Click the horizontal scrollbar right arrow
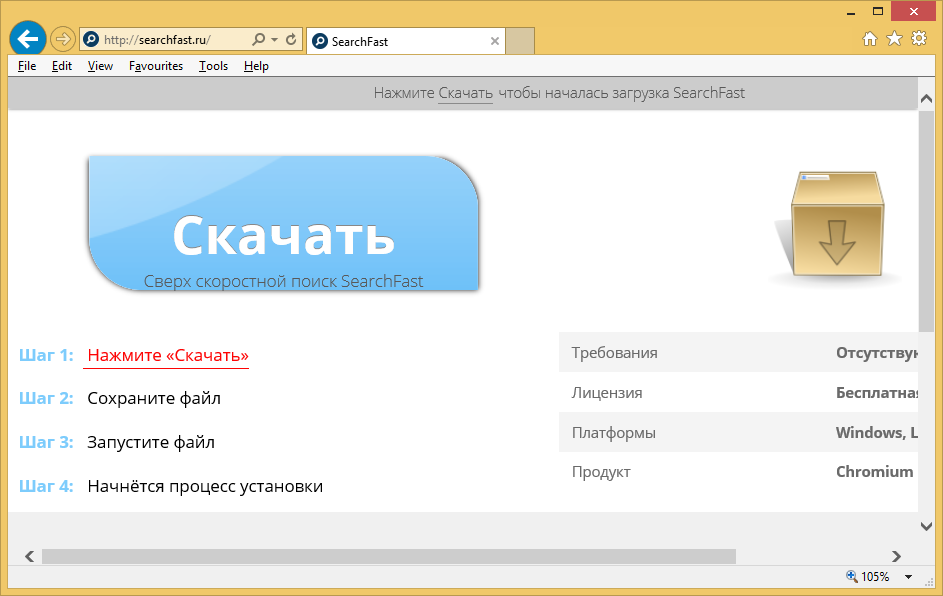This screenshot has width=943, height=596. pyautogui.click(x=896, y=556)
